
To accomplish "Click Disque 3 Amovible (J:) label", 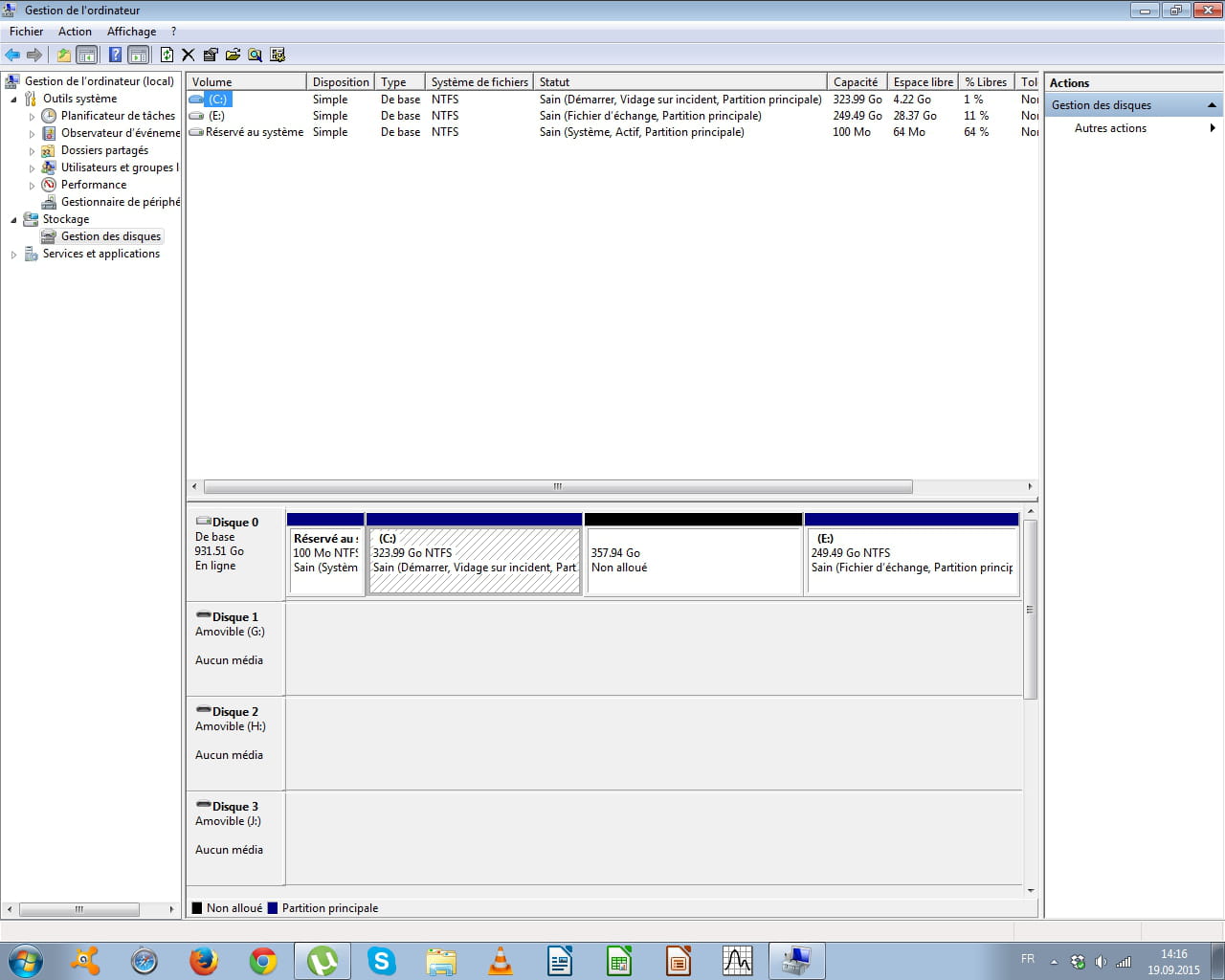I will pyautogui.click(x=235, y=837).
